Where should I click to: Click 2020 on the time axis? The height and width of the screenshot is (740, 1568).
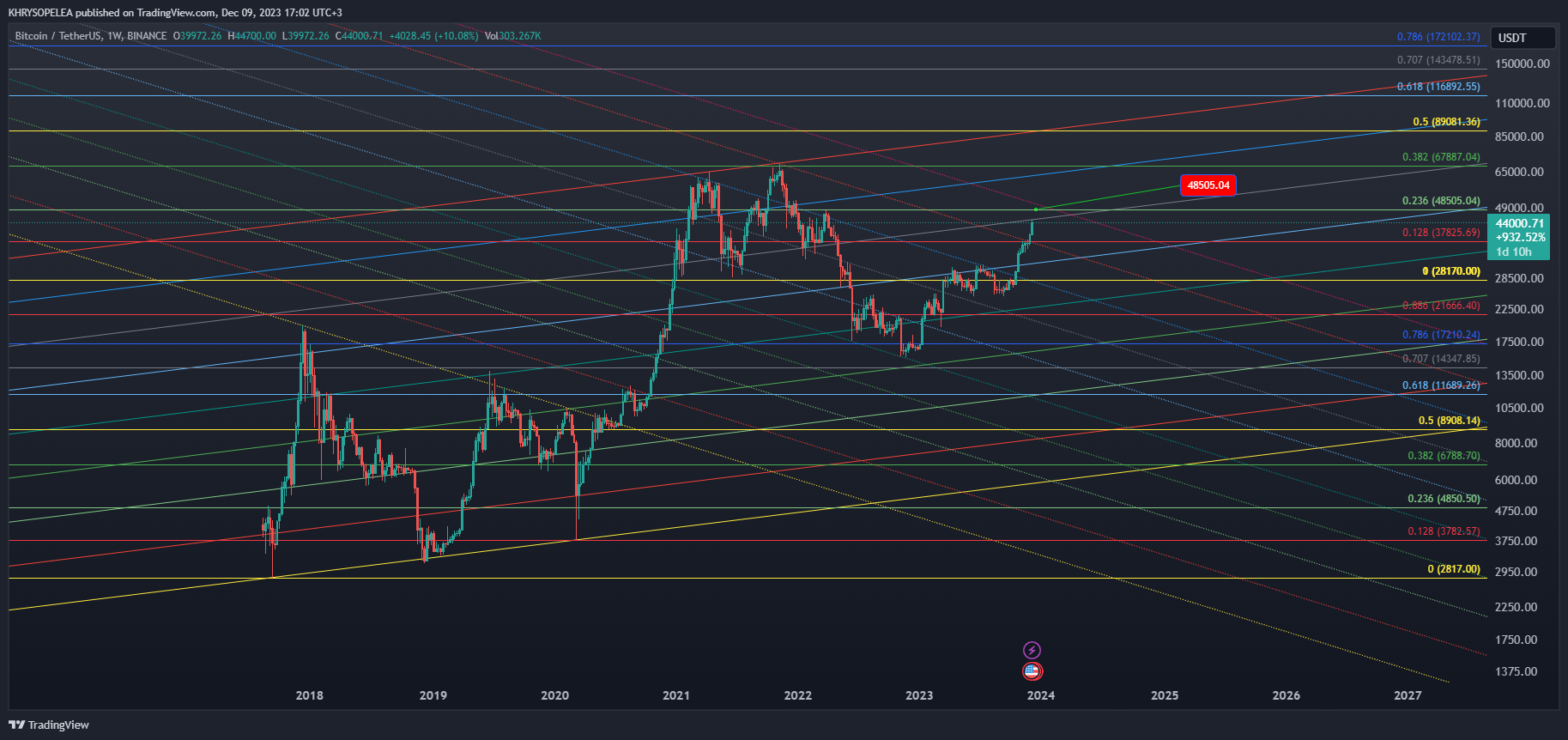[554, 695]
